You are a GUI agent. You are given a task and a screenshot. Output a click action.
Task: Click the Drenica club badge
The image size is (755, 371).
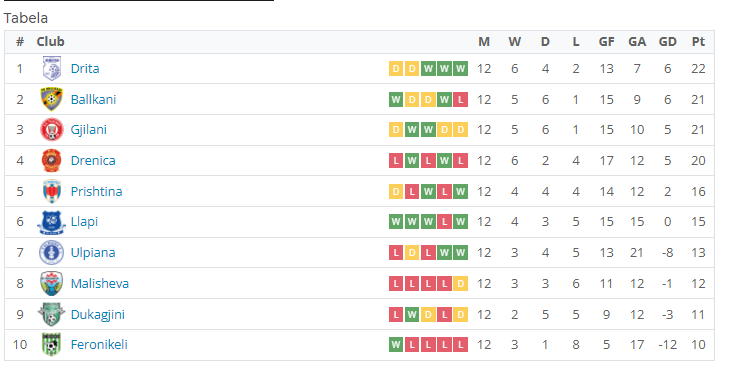(x=52, y=160)
